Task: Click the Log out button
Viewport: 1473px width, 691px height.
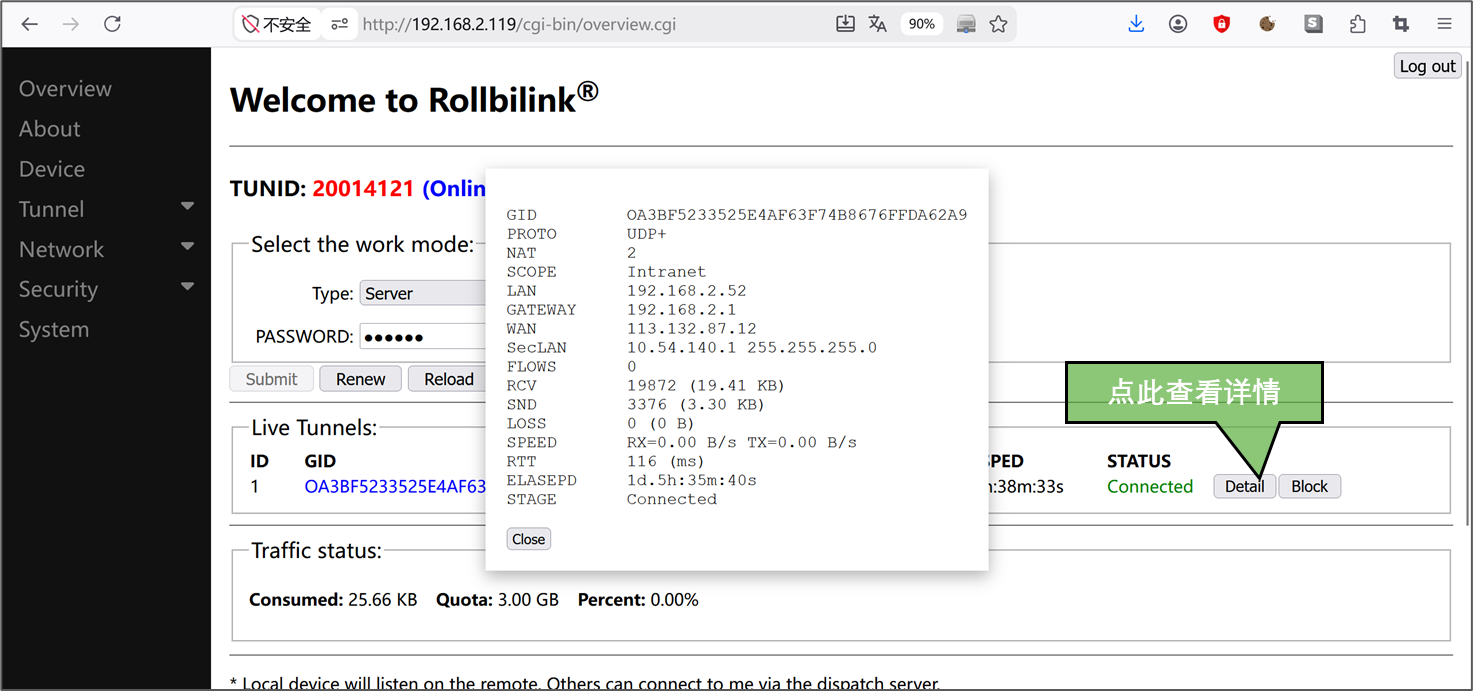Action: coord(1427,66)
